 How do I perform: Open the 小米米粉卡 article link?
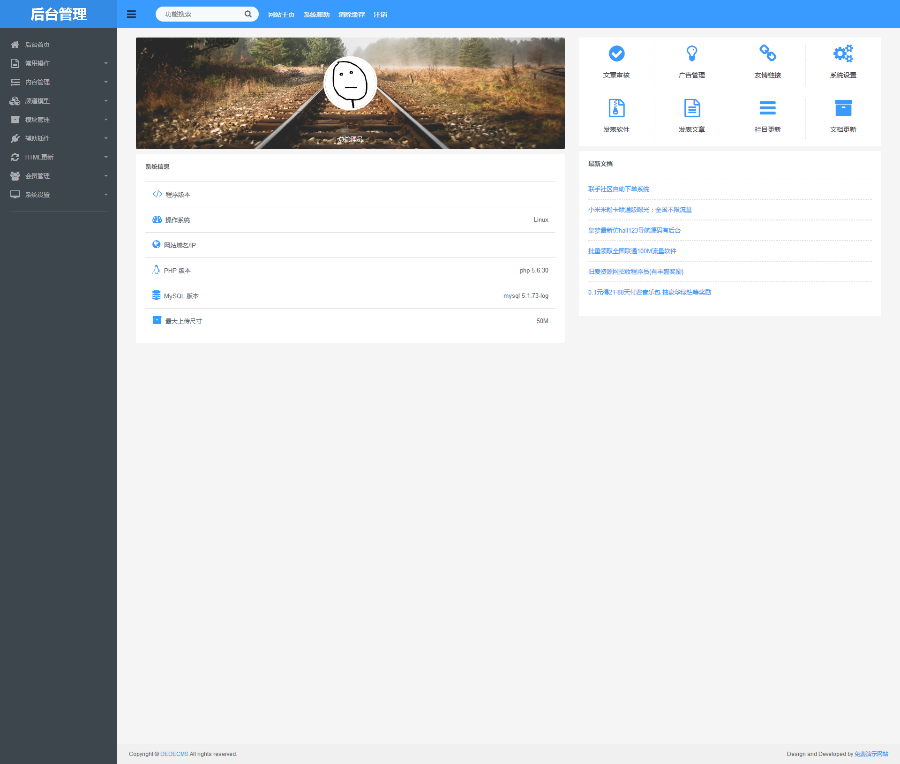point(640,210)
